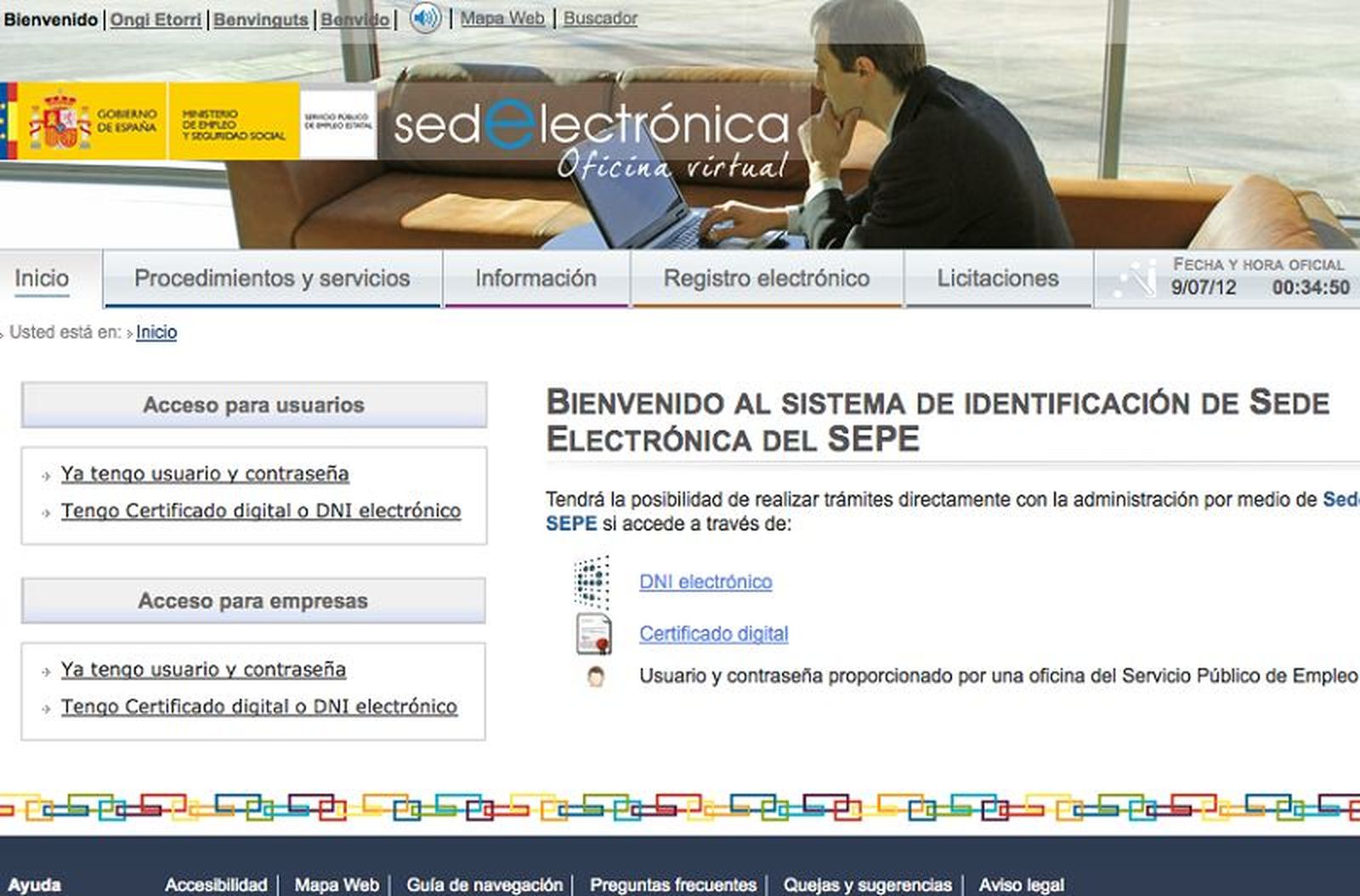Click the user face icon beside Usuario y contraseña
This screenshot has height=896, width=1360.
595,677
